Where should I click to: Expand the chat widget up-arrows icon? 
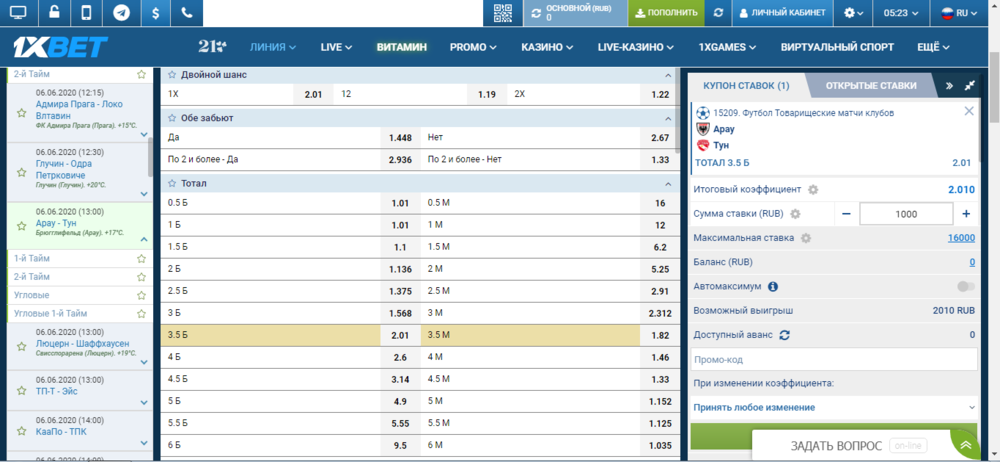coord(966,445)
